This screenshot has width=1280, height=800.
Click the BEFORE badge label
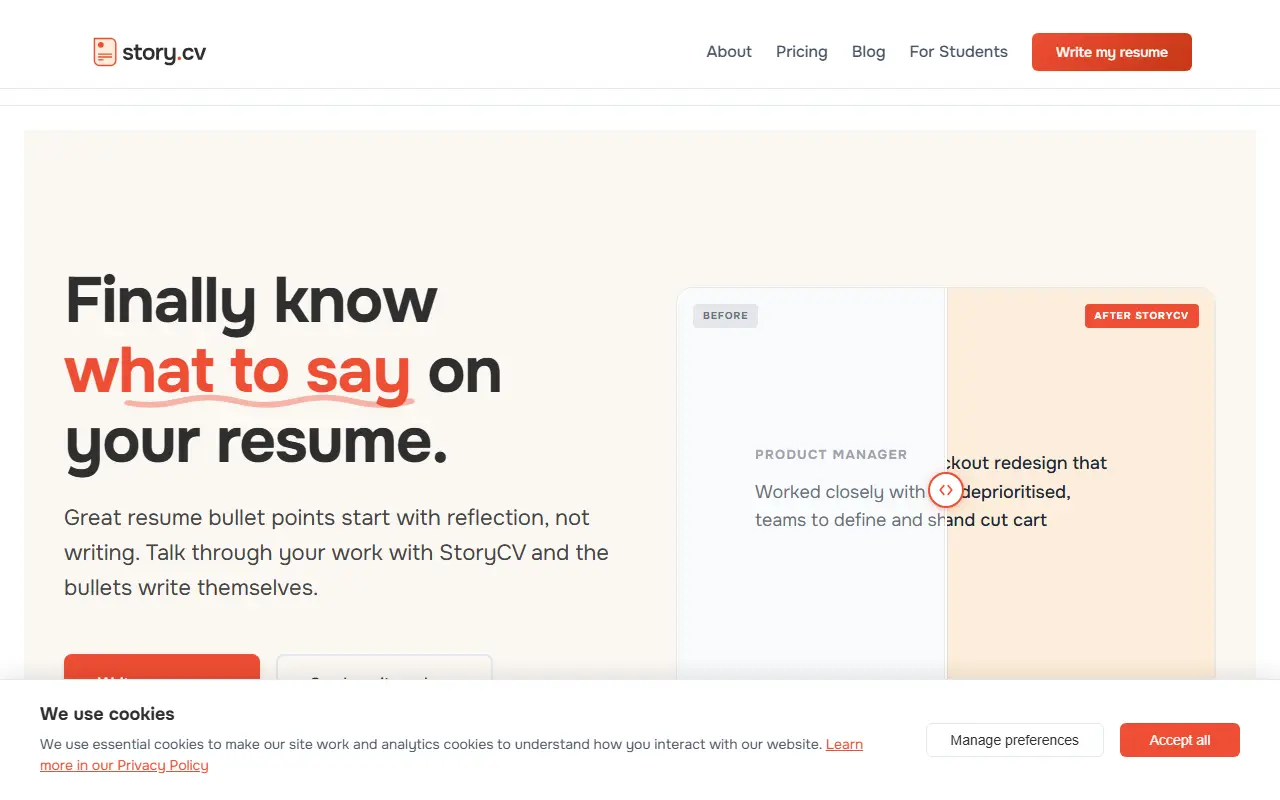click(726, 316)
